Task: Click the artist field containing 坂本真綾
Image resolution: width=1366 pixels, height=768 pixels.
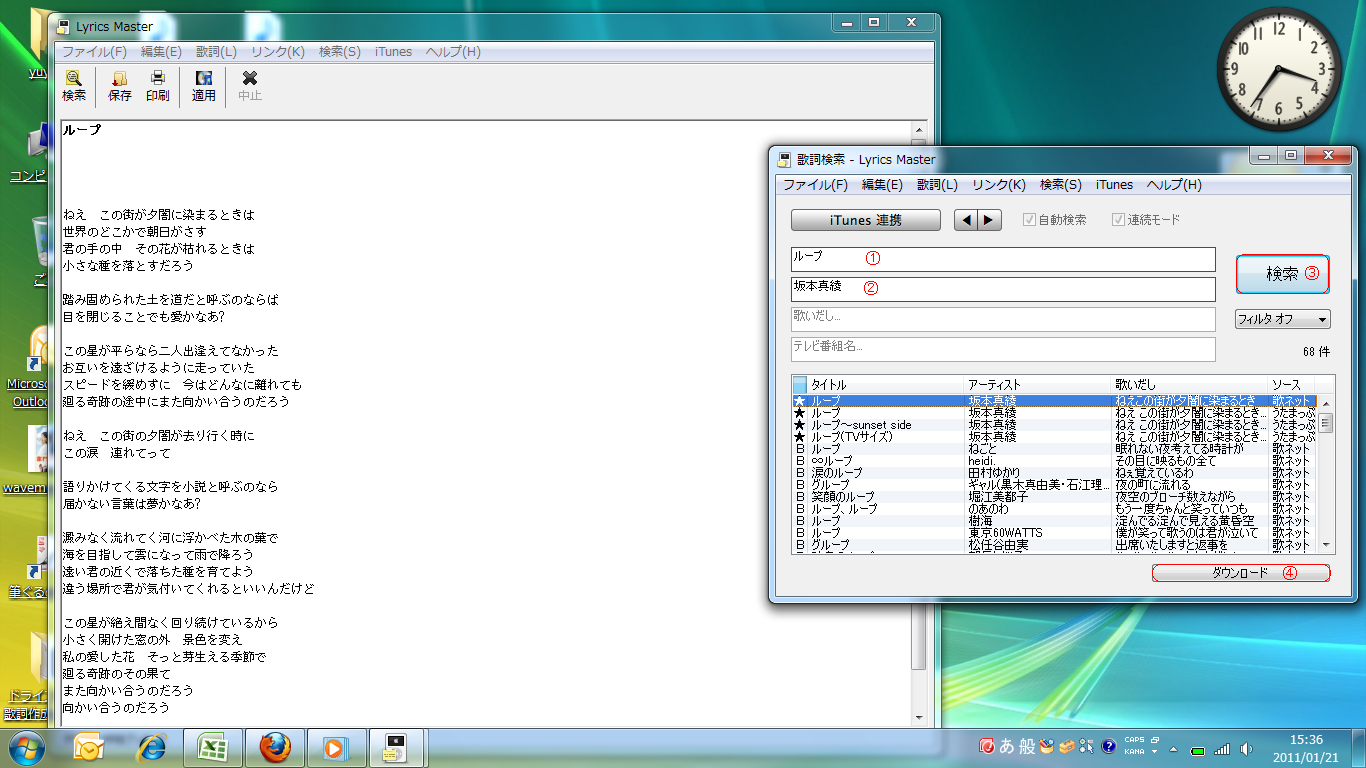Action: [x=1003, y=289]
